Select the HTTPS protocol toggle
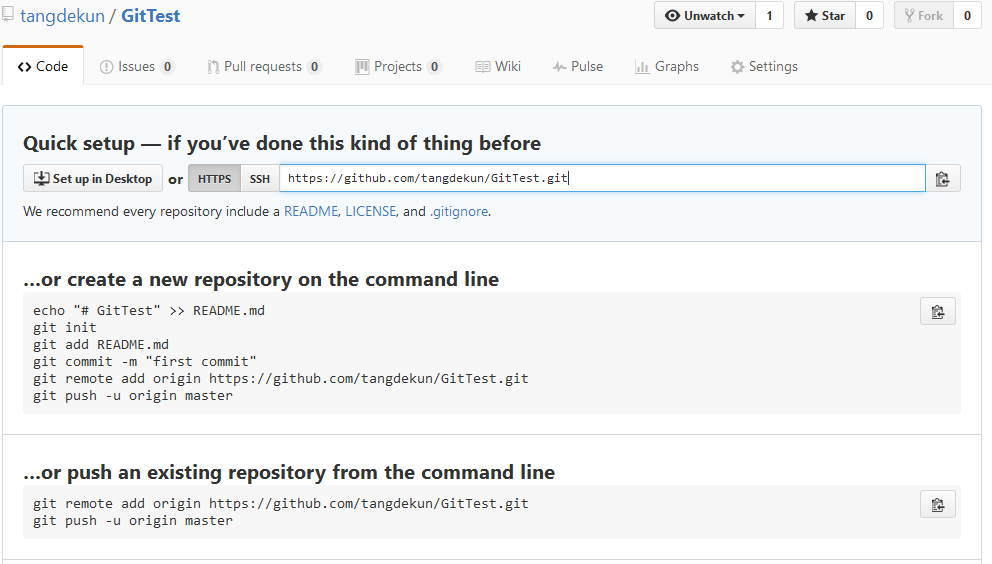Viewport: 992px width, 564px height. tap(214, 179)
